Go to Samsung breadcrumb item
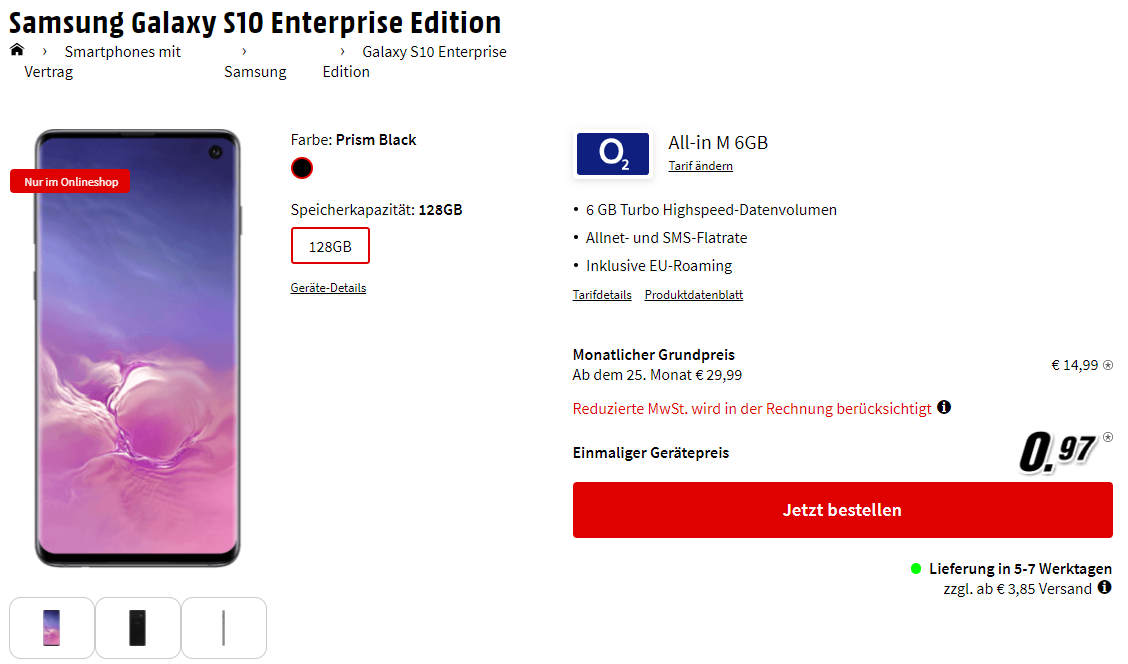This screenshot has width=1128, height=664. 255,72
